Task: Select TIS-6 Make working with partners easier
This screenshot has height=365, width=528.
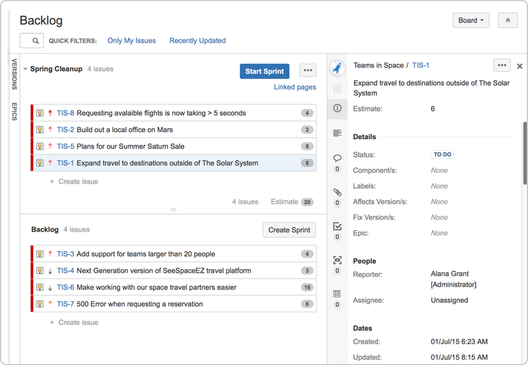Action: pos(174,287)
